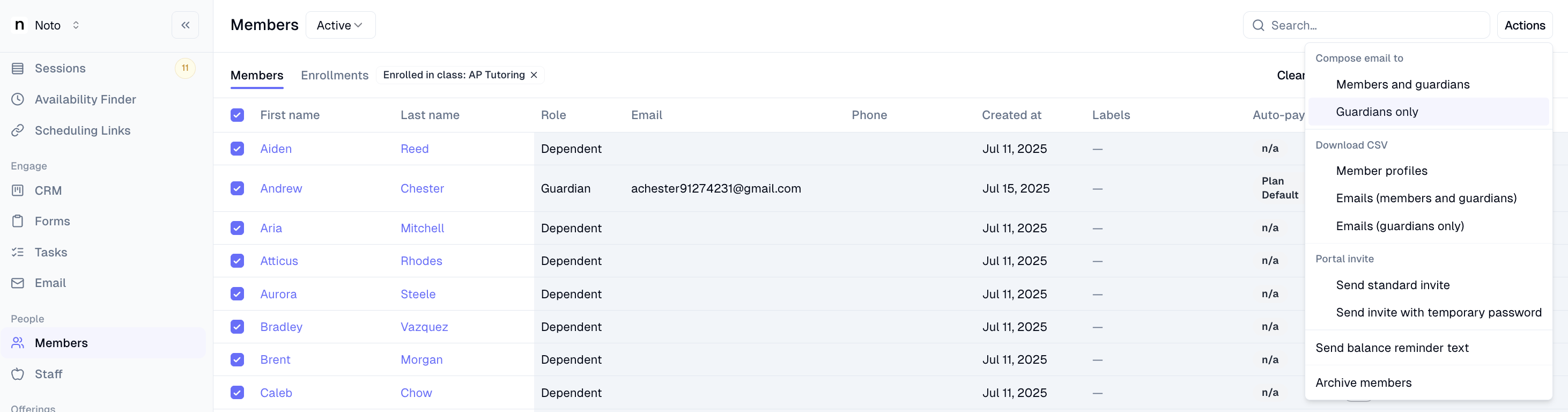Click the CRM board icon
This screenshot has height=412, width=1568.
point(18,190)
